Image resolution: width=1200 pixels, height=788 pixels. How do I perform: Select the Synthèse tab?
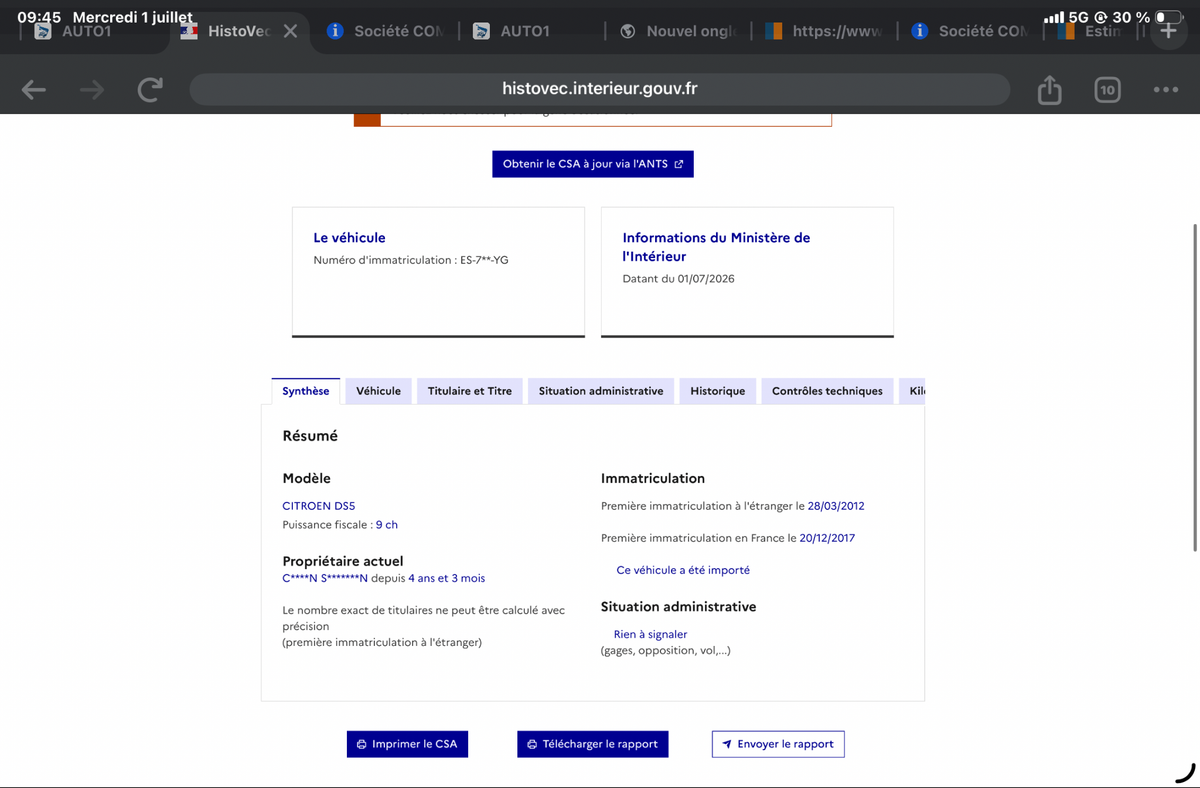pos(306,391)
